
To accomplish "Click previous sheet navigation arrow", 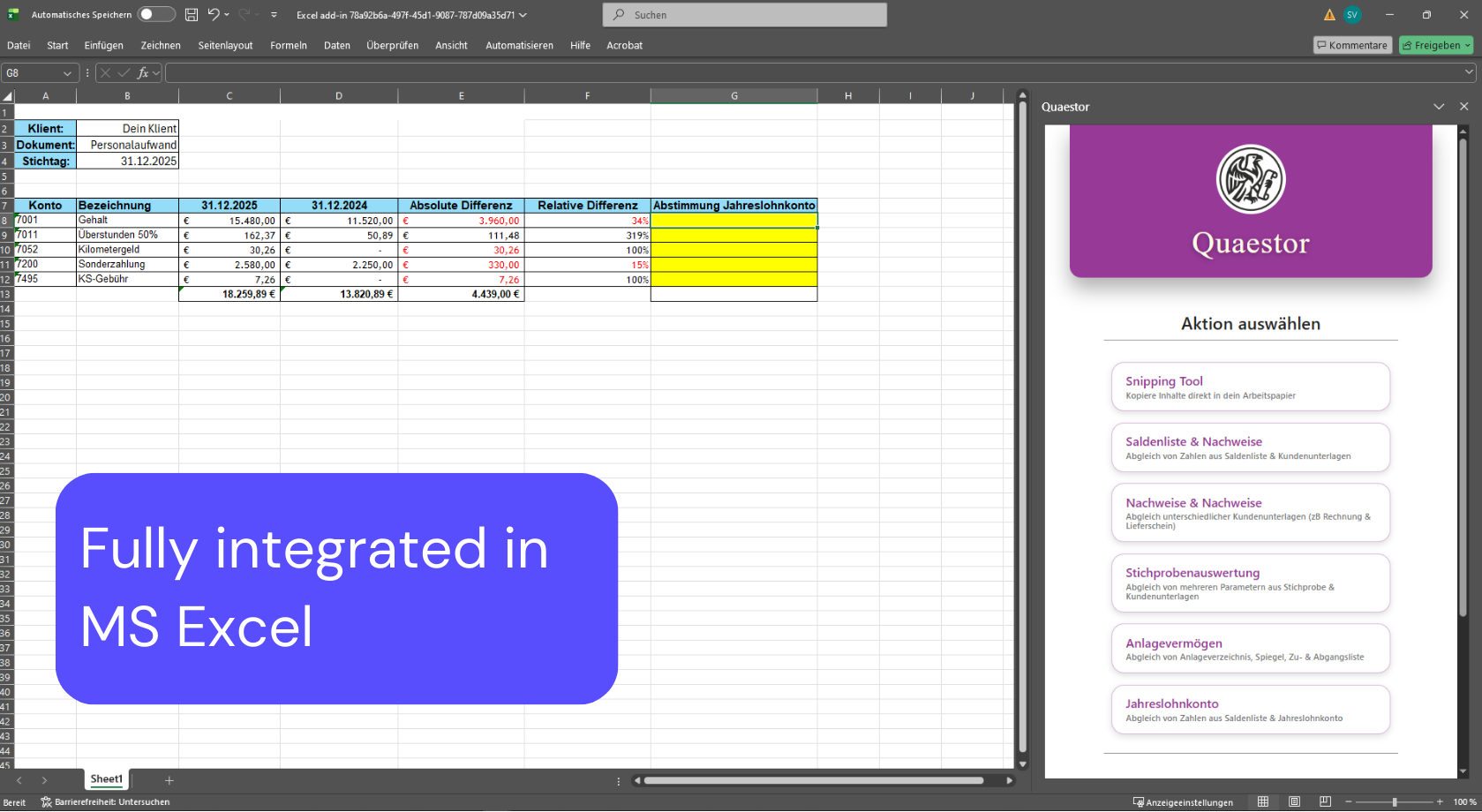I will (x=19, y=780).
